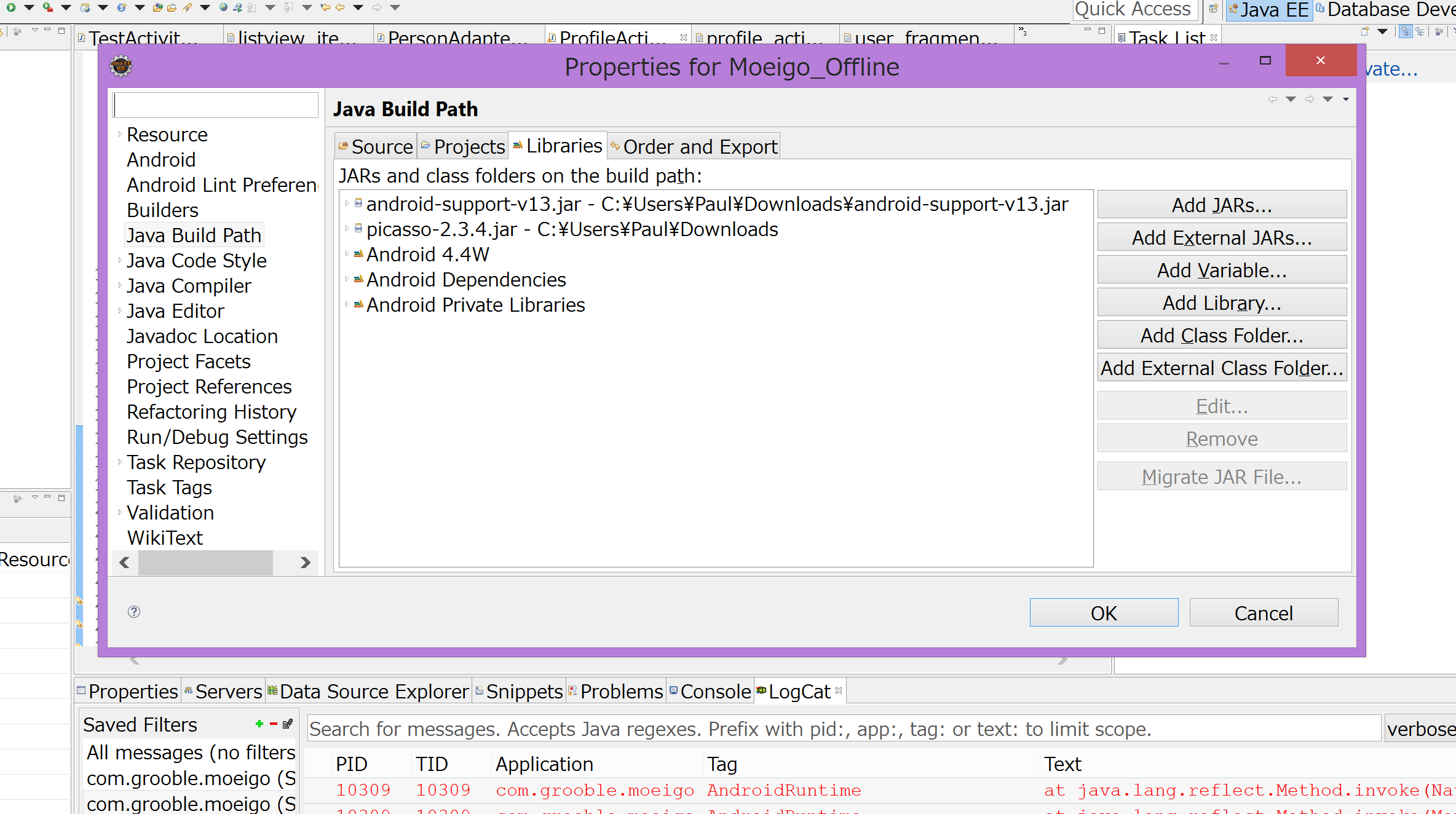
Task: Open the dialog view menu dropdown
Action: 1346,99
